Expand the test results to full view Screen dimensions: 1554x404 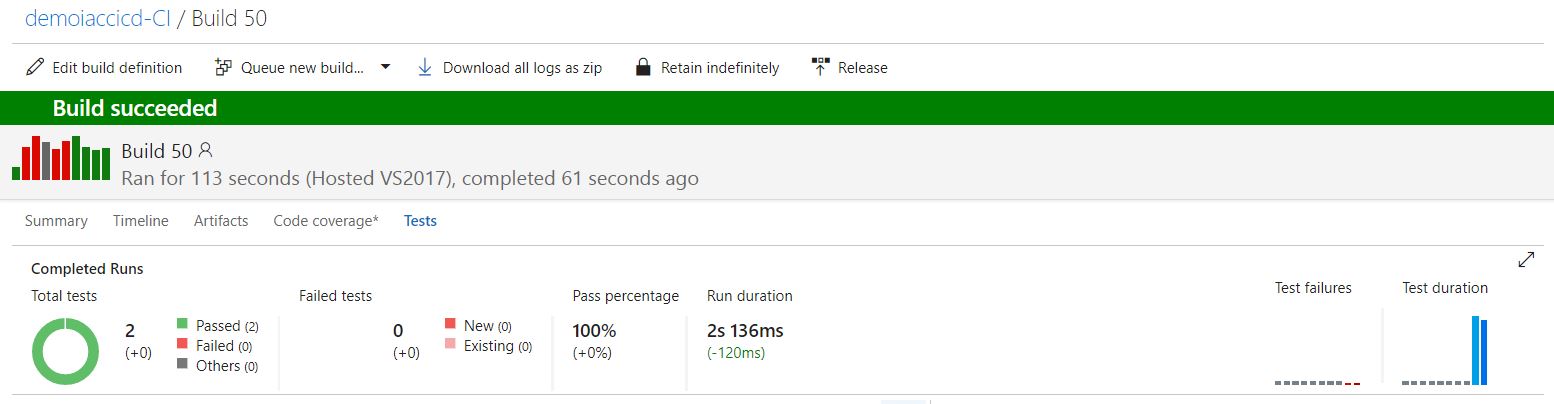1526,260
